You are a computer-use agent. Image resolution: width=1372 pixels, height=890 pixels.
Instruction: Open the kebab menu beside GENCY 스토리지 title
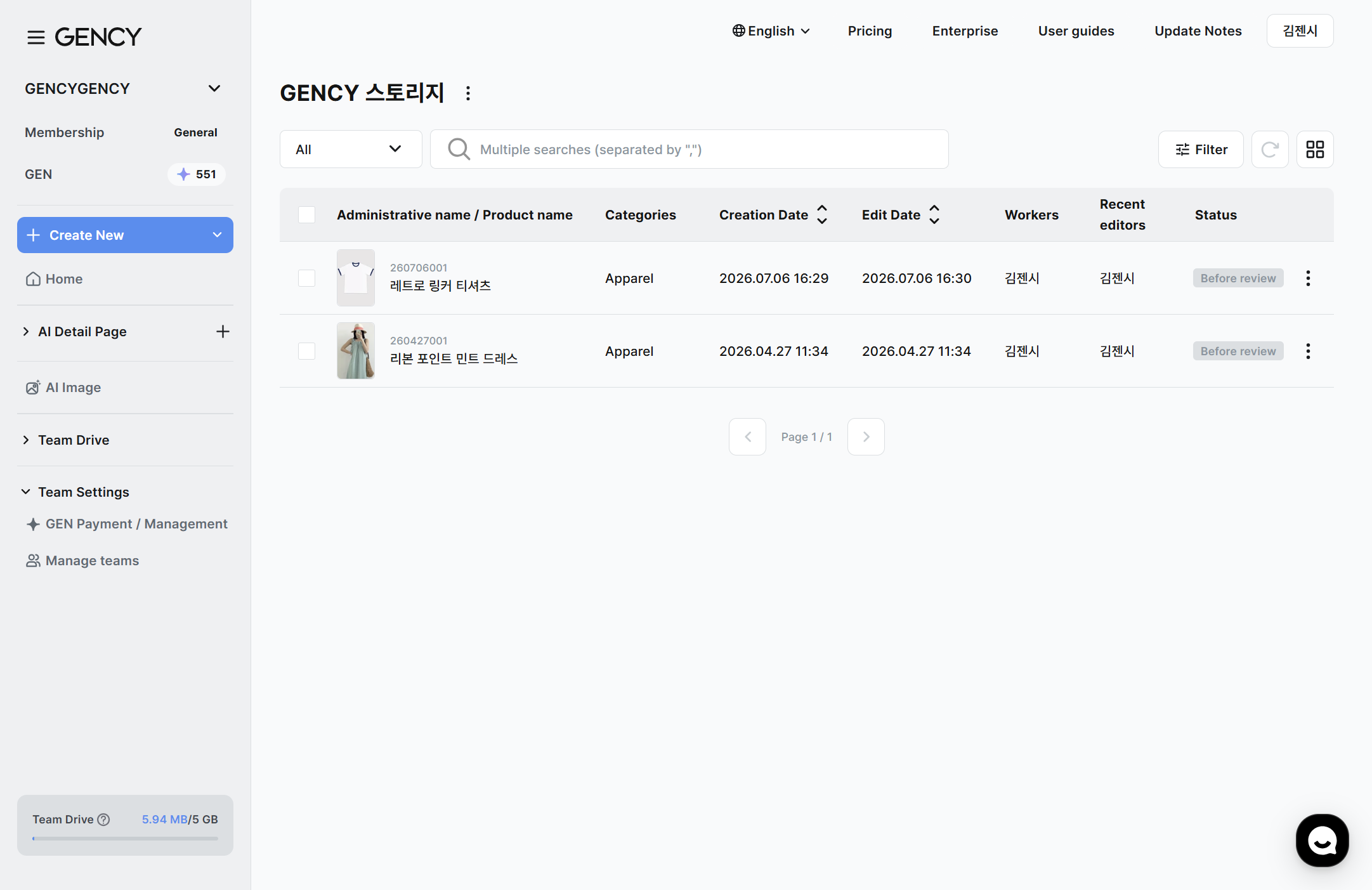coord(468,93)
